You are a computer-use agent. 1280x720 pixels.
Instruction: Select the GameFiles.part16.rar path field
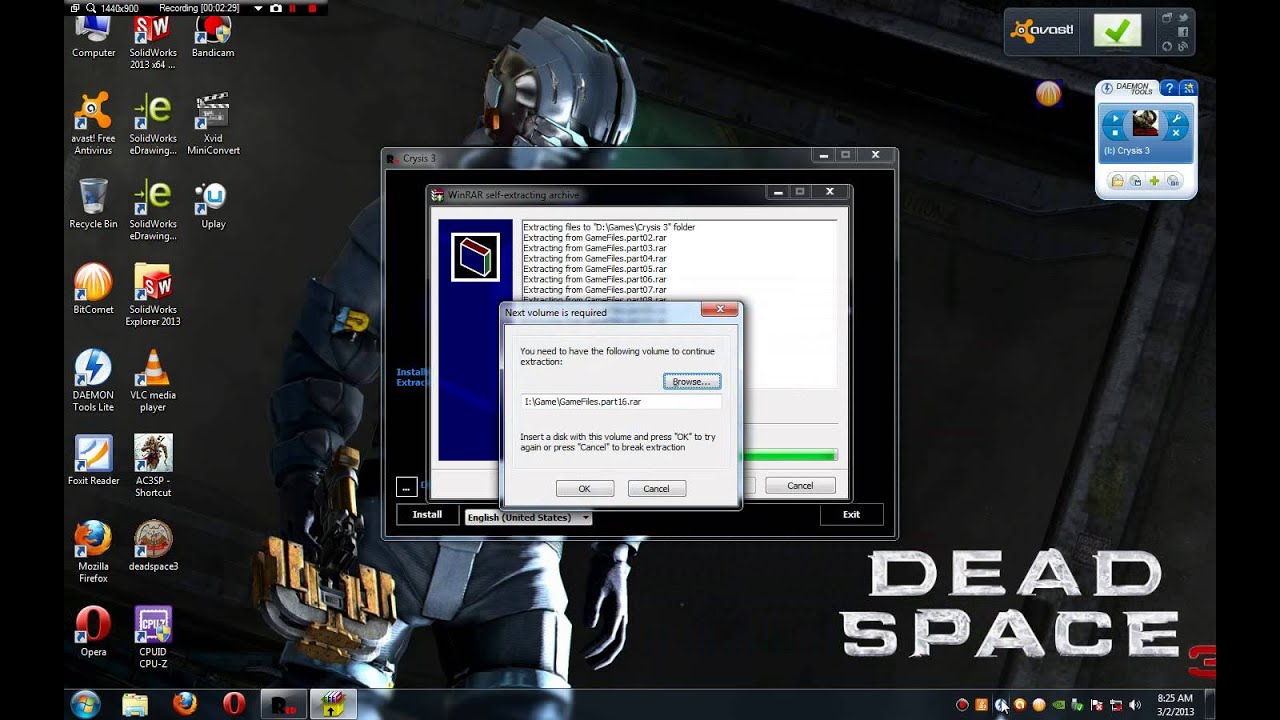pos(620,401)
